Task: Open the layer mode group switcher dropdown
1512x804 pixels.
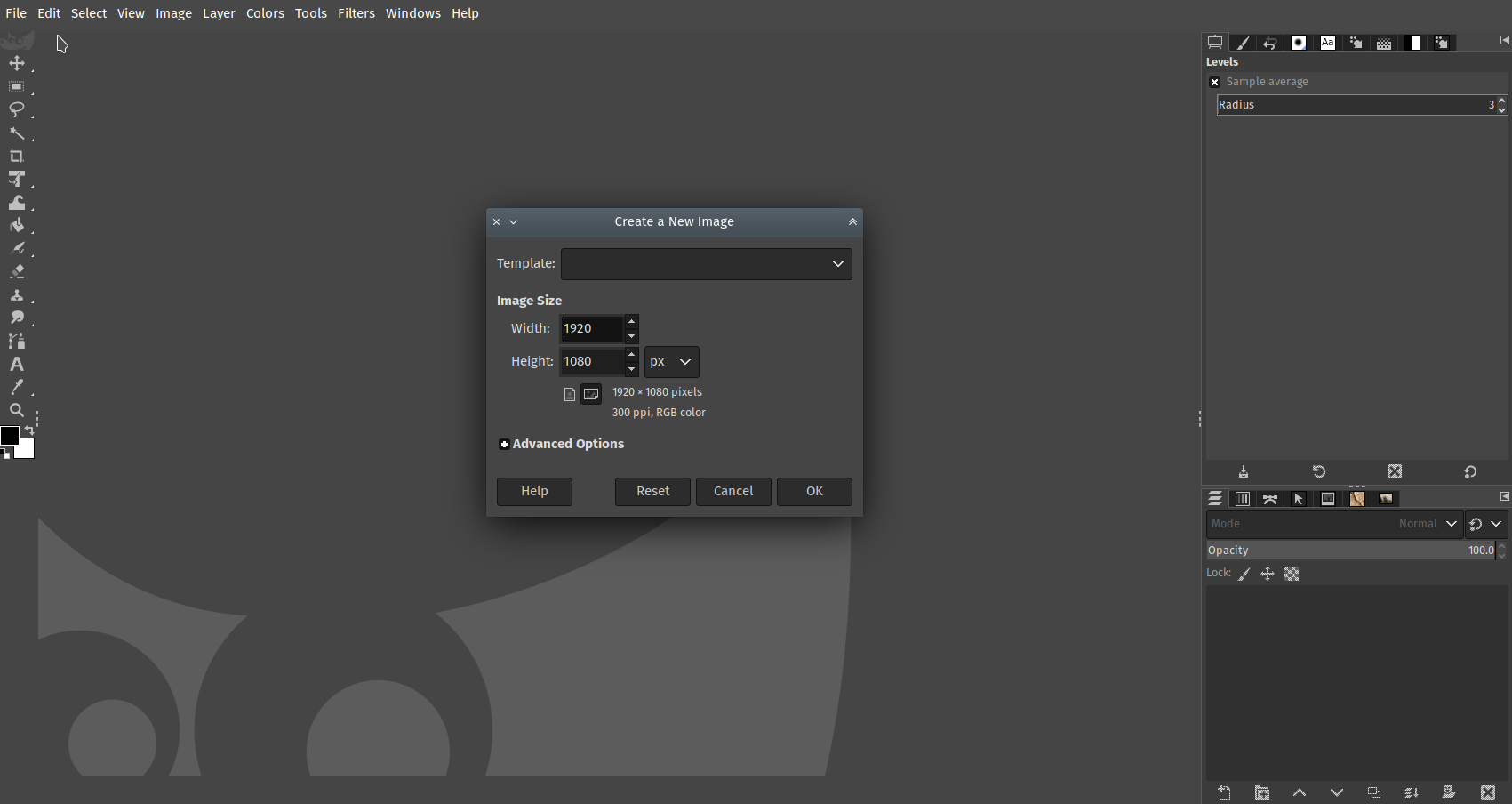Action: (x=1486, y=524)
